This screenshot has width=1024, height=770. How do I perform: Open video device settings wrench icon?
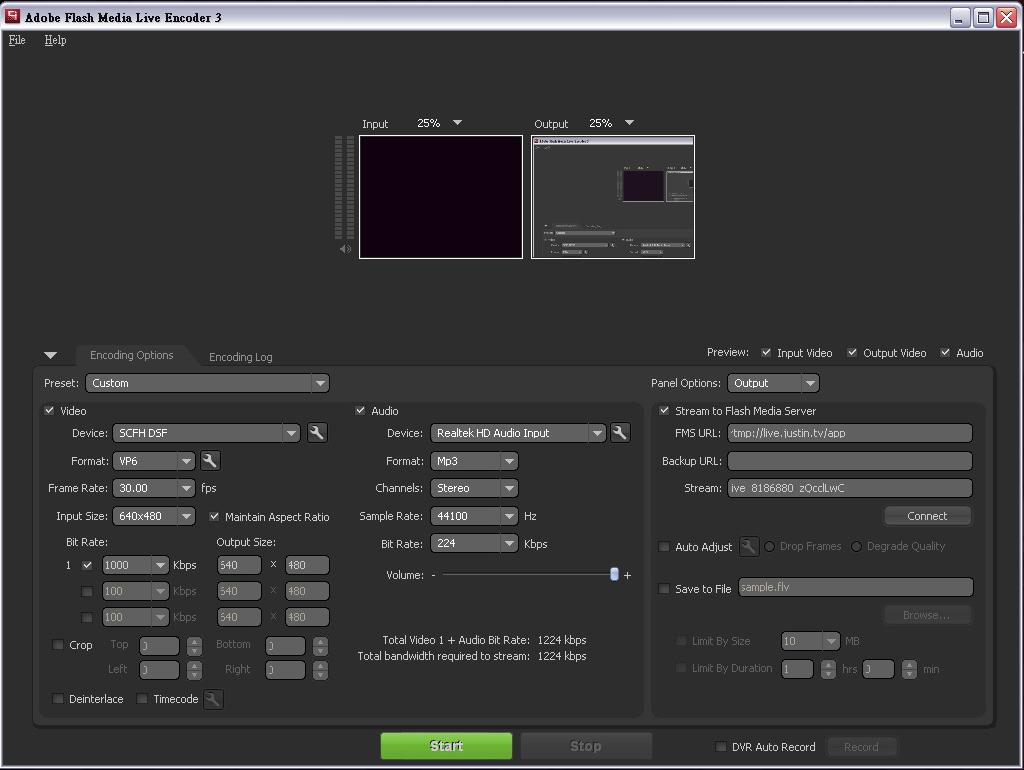pos(317,433)
